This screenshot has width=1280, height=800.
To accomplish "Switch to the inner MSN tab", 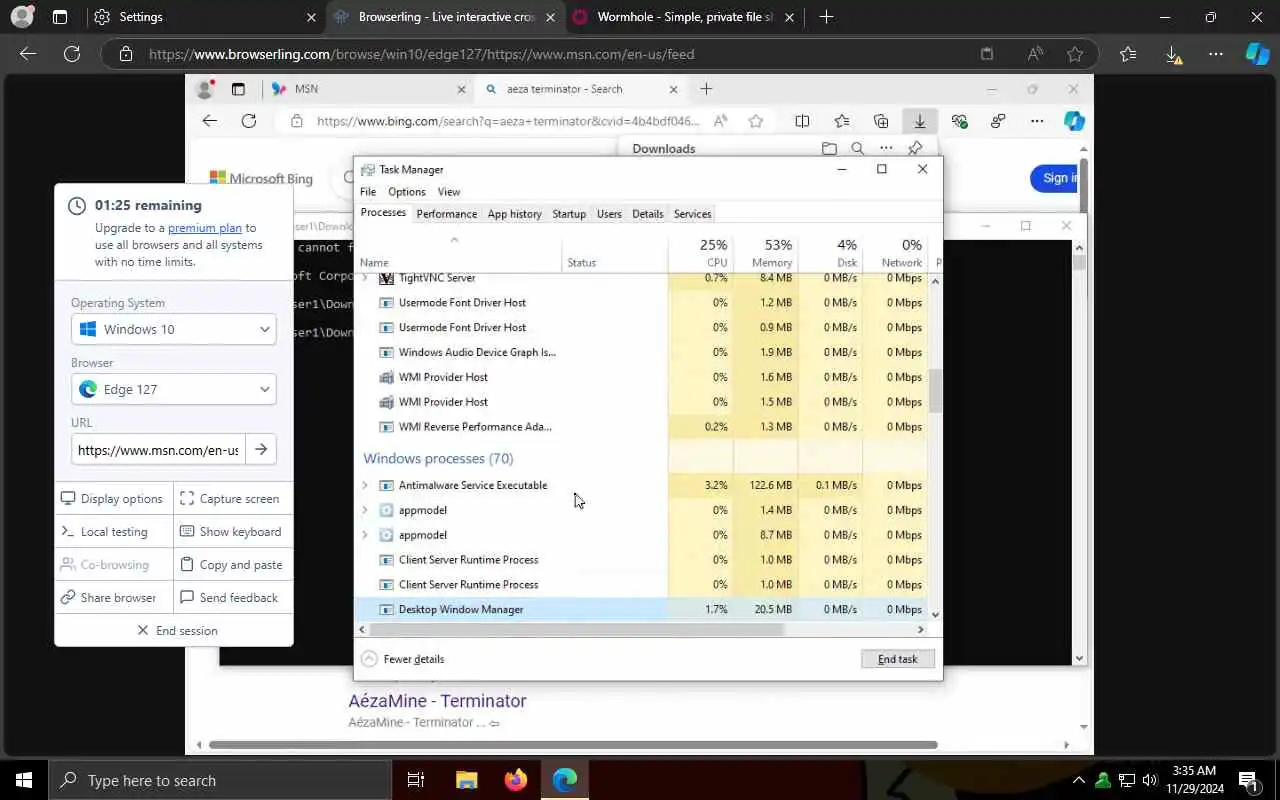I will tap(370, 89).
